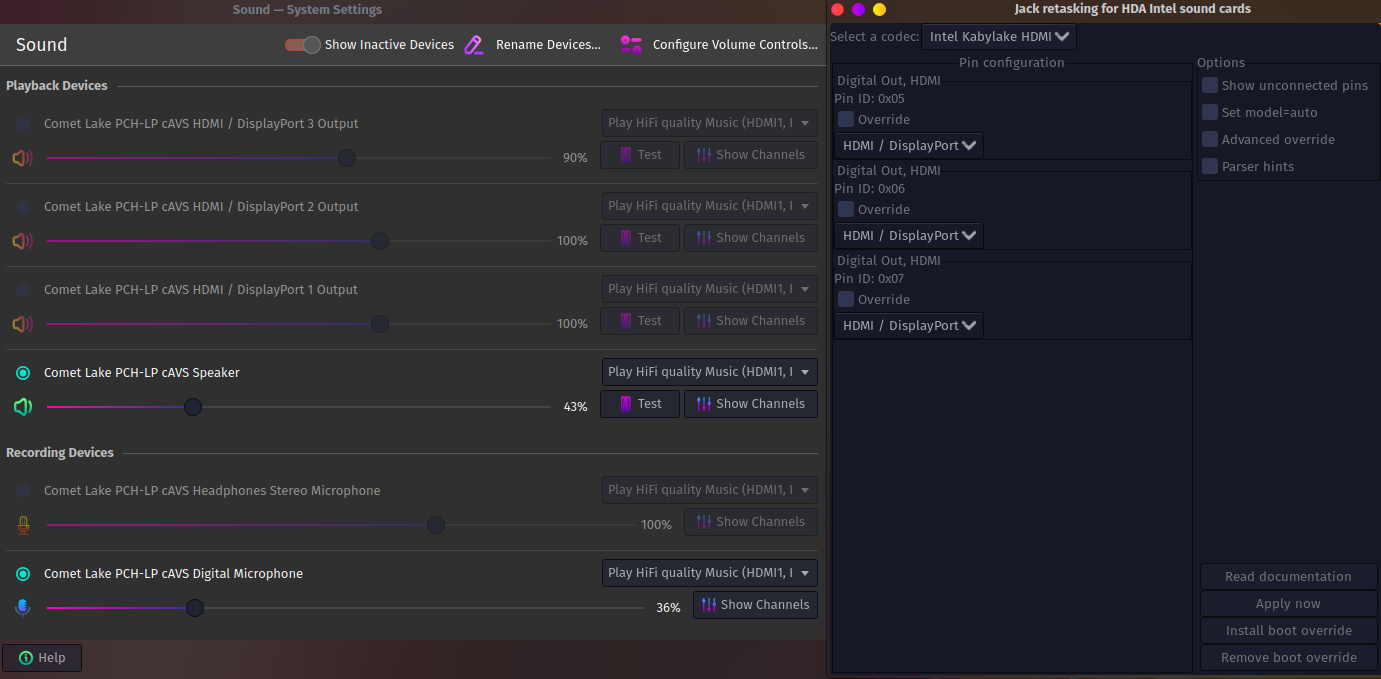
Task: Open profile dropdown for Digital Microphone
Action: tap(710, 573)
